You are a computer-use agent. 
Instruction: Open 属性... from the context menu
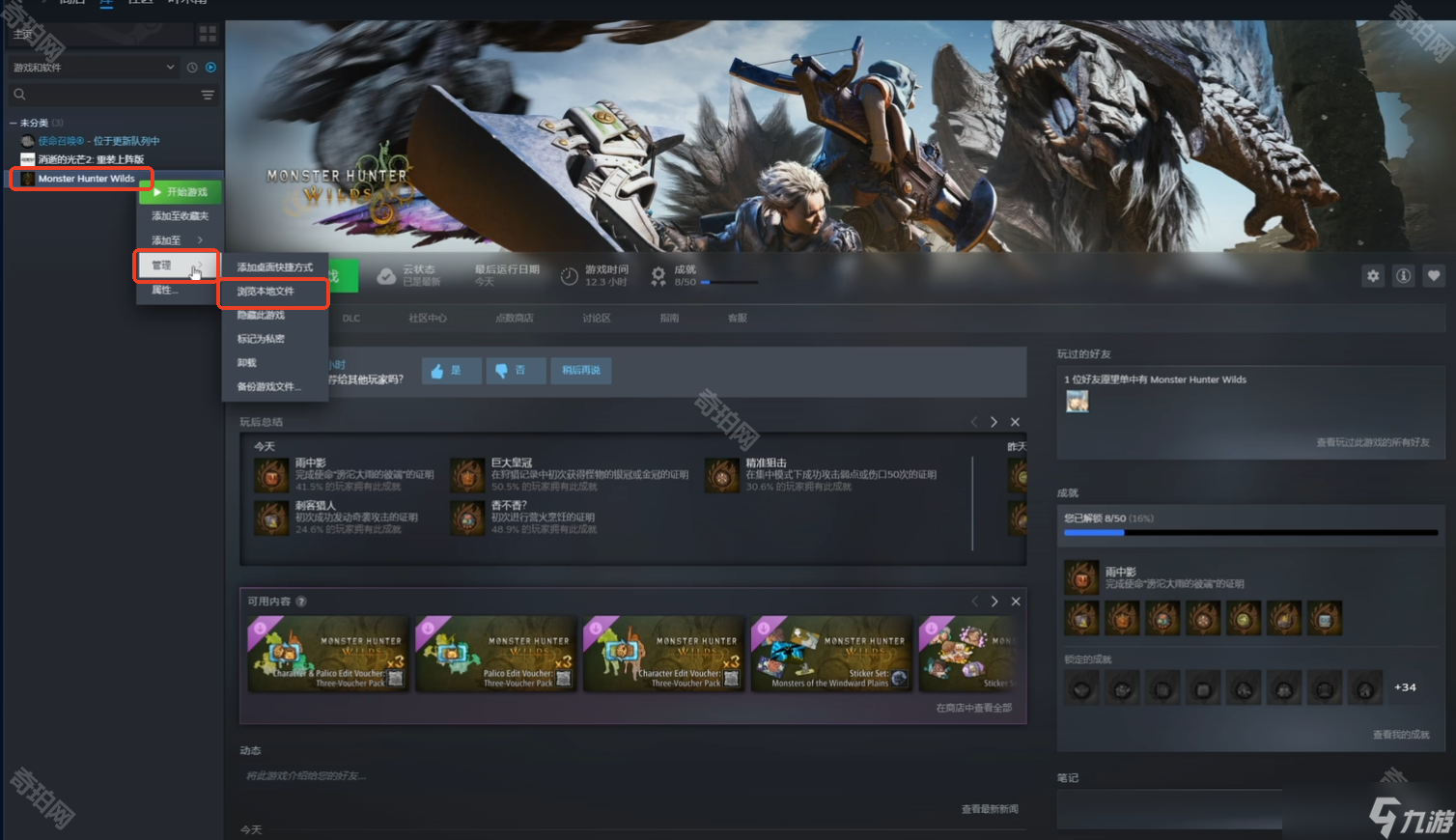coord(166,290)
